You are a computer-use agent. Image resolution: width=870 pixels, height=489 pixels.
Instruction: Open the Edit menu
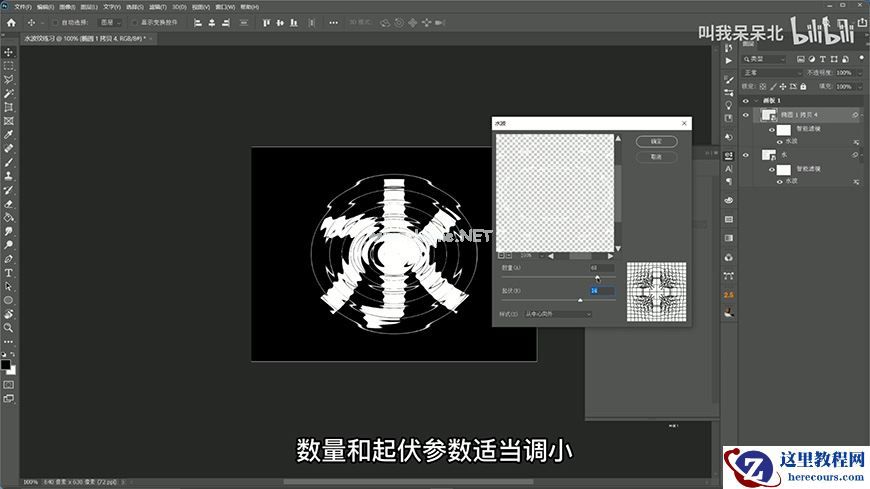click(45, 7)
